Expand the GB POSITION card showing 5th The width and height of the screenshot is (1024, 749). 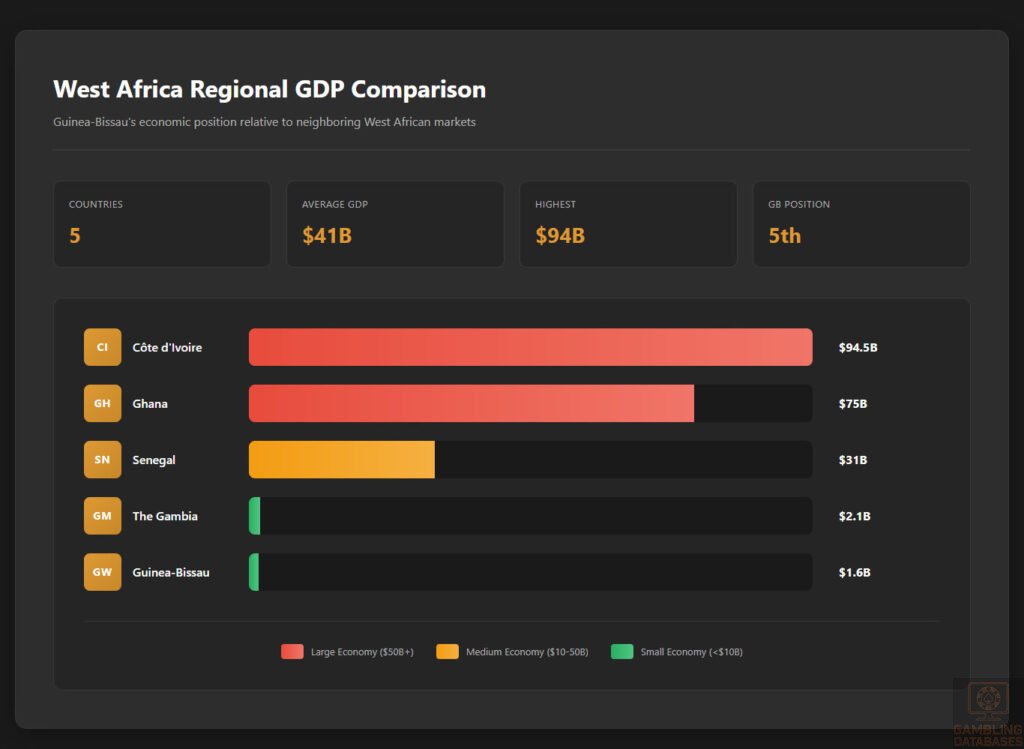[x=861, y=223]
